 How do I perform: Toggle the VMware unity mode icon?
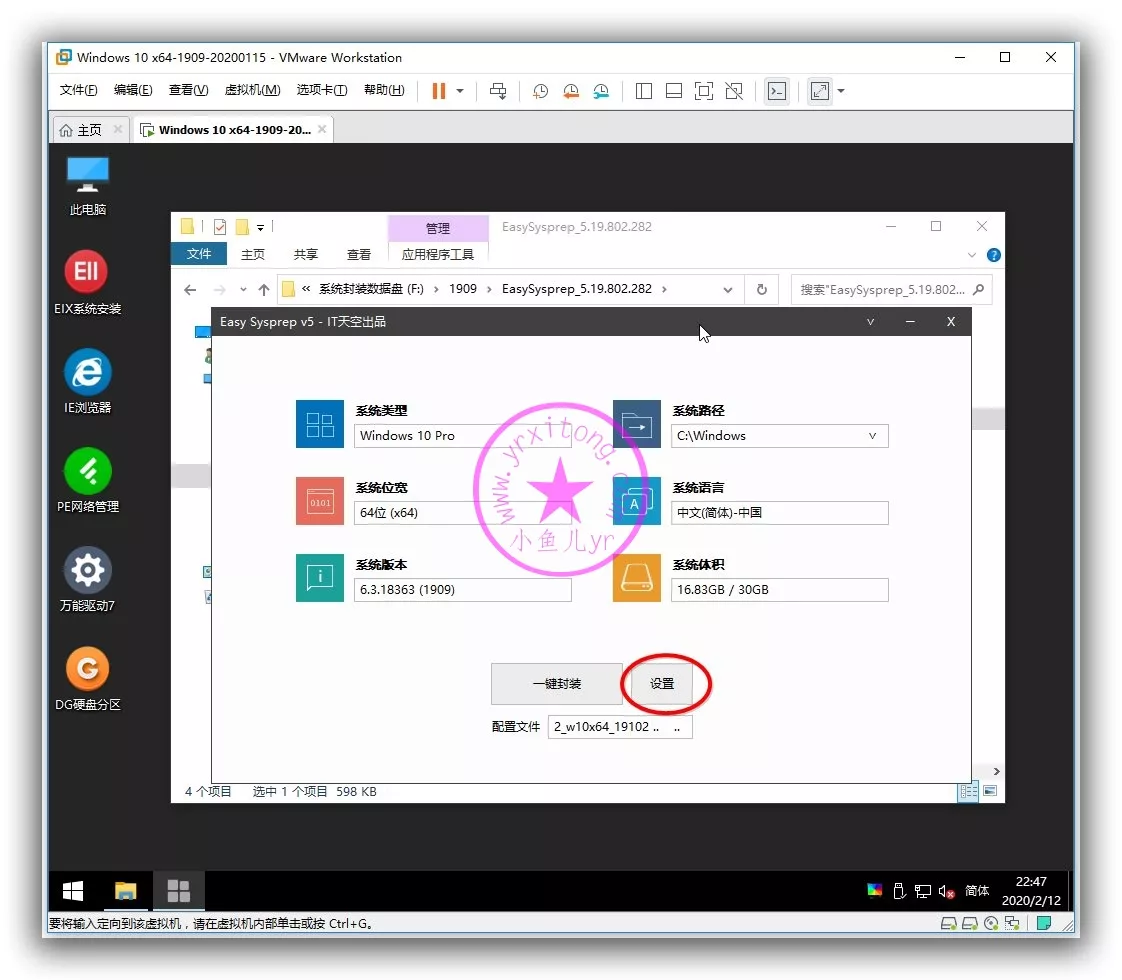[734, 91]
